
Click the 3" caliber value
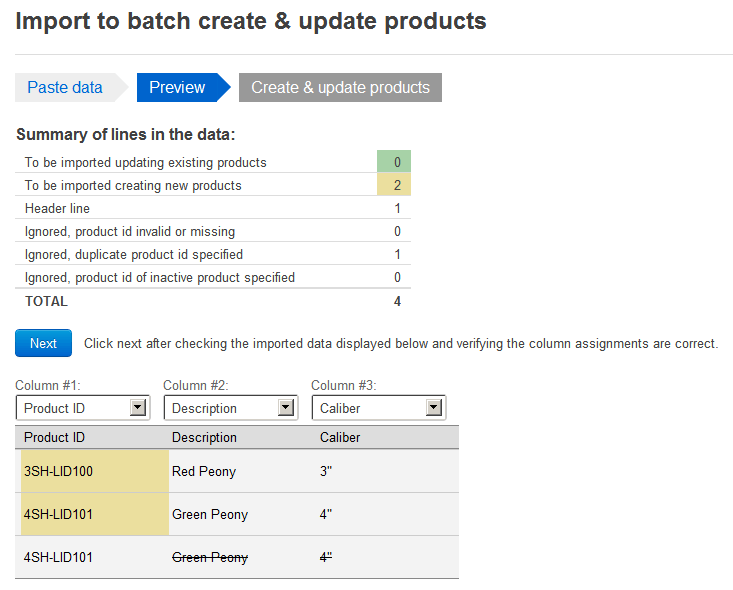click(x=326, y=471)
